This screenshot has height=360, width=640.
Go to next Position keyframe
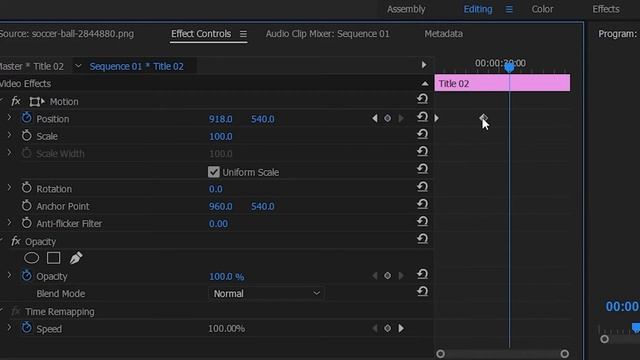pyautogui.click(x=401, y=118)
